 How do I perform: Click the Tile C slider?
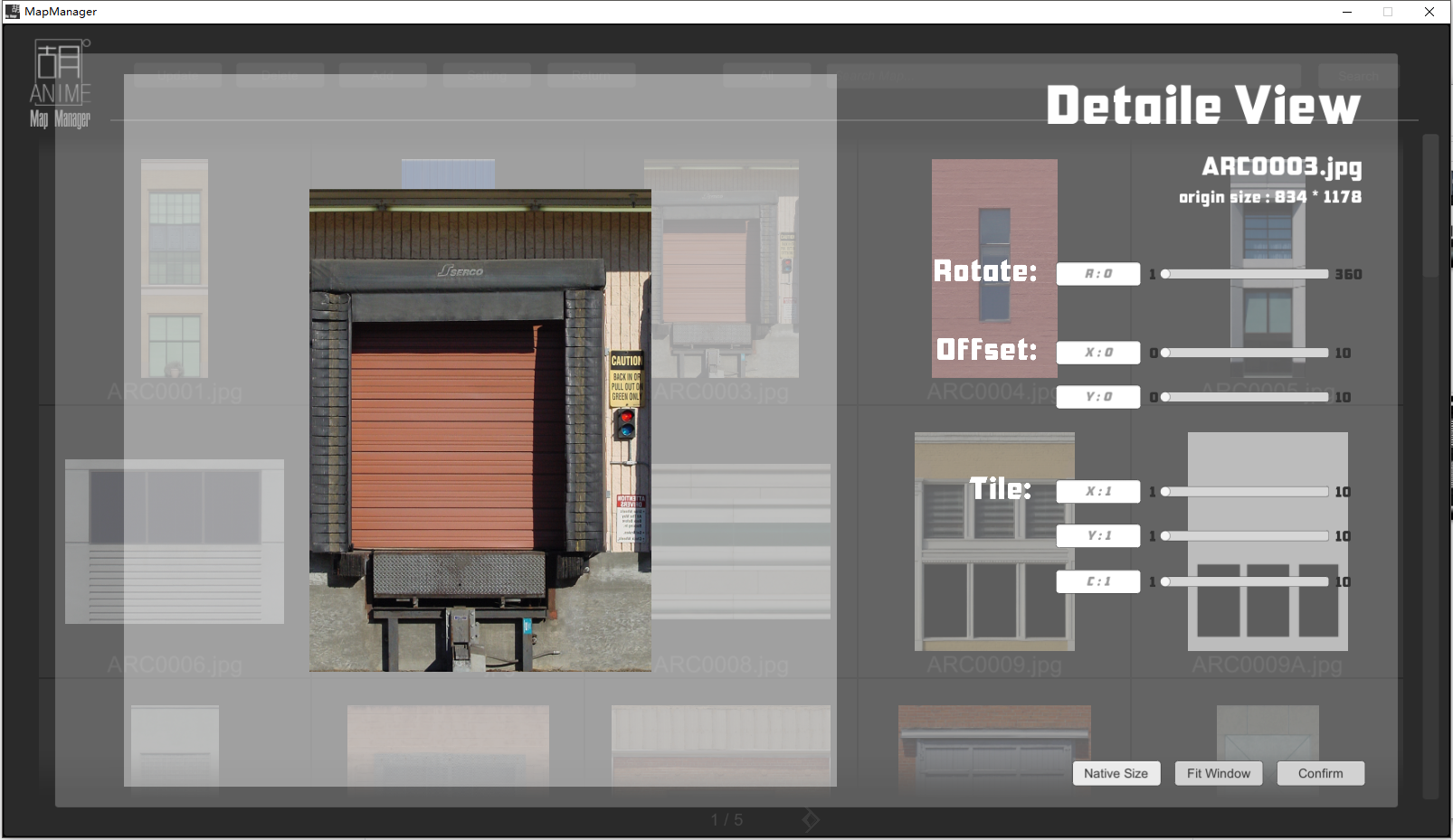pyautogui.click(x=1245, y=581)
